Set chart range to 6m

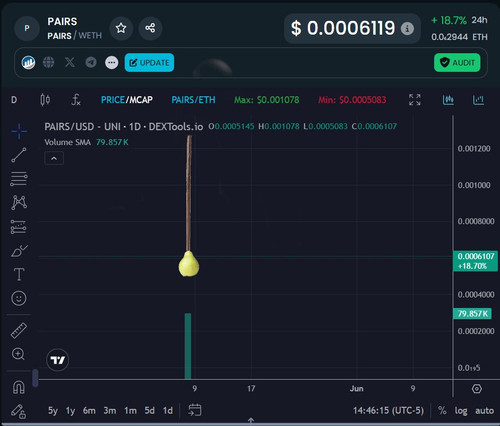click(x=89, y=410)
